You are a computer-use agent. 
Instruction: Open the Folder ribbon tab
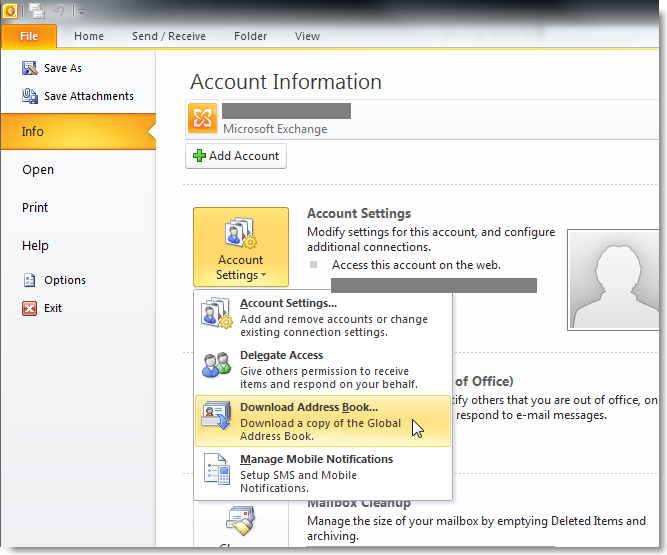coord(250,36)
